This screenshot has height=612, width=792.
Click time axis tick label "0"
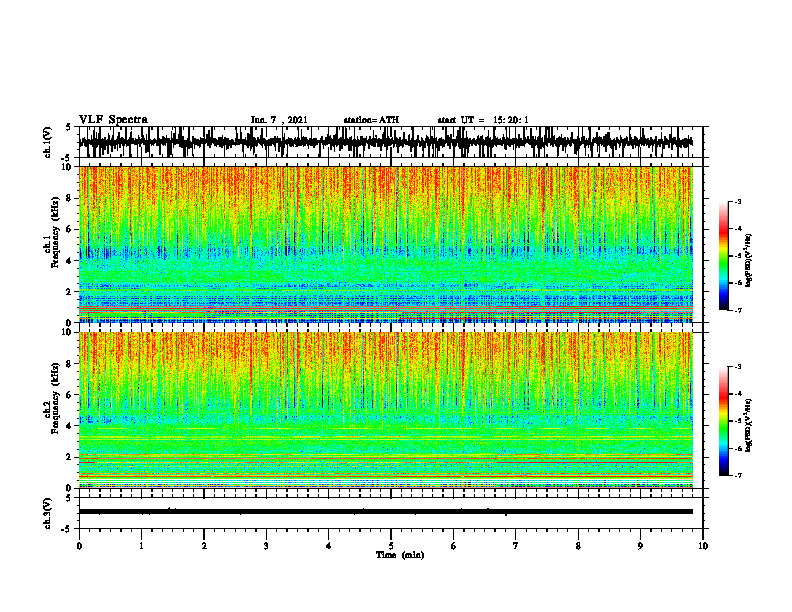click(79, 546)
